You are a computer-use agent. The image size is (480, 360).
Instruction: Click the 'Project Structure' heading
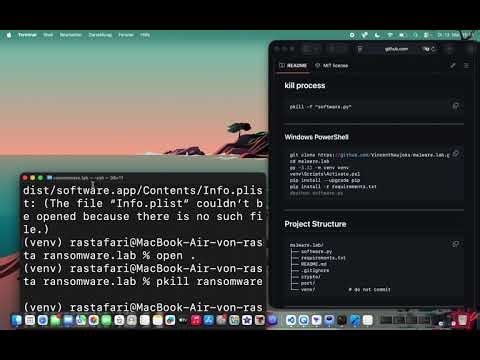click(x=315, y=224)
